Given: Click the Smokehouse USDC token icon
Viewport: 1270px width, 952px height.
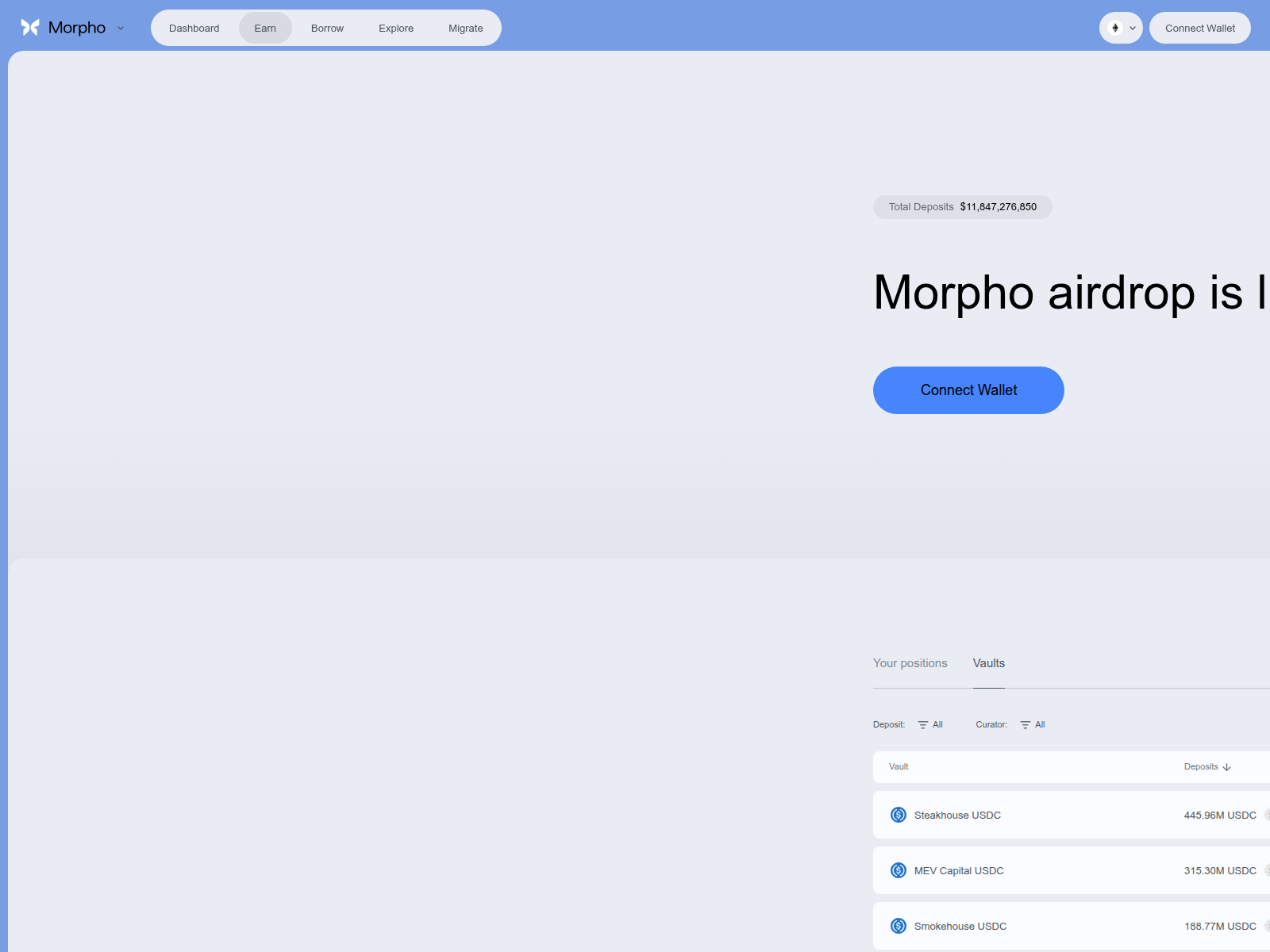Looking at the screenshot, I should 898,926.
